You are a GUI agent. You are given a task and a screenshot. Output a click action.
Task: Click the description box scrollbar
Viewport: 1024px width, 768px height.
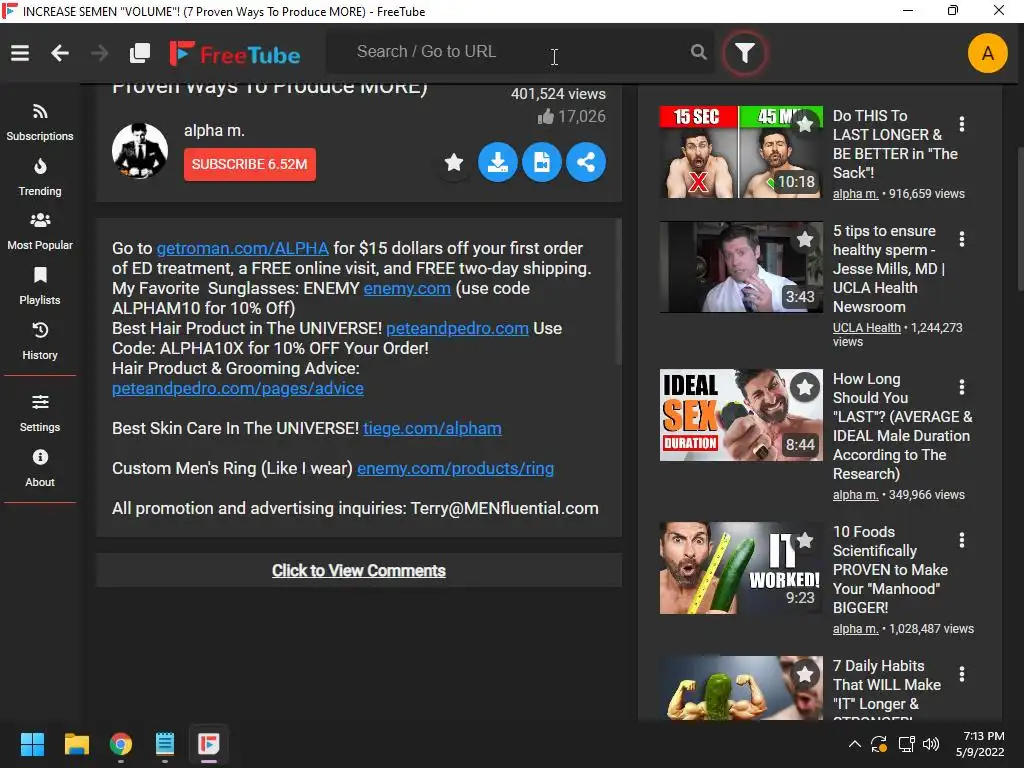618,293
